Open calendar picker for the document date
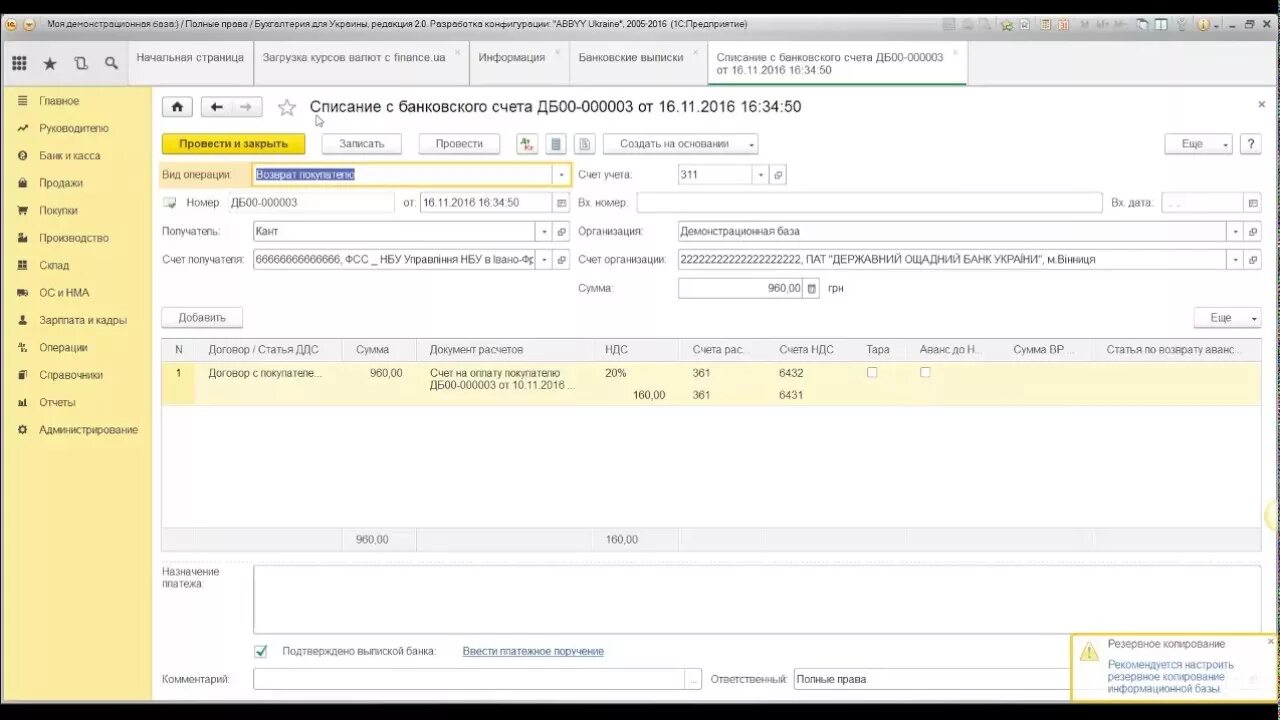 pyautogui.click(x=561, y=203)
